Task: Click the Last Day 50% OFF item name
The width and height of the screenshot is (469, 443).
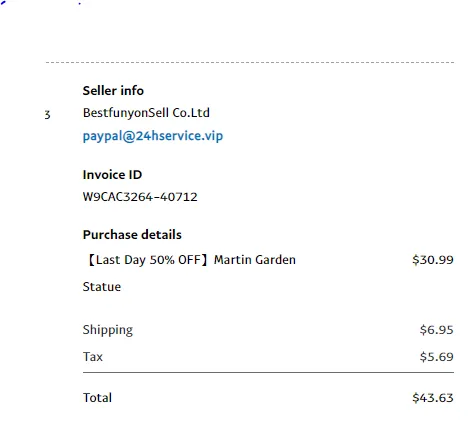Action: (x=147, y=260)
